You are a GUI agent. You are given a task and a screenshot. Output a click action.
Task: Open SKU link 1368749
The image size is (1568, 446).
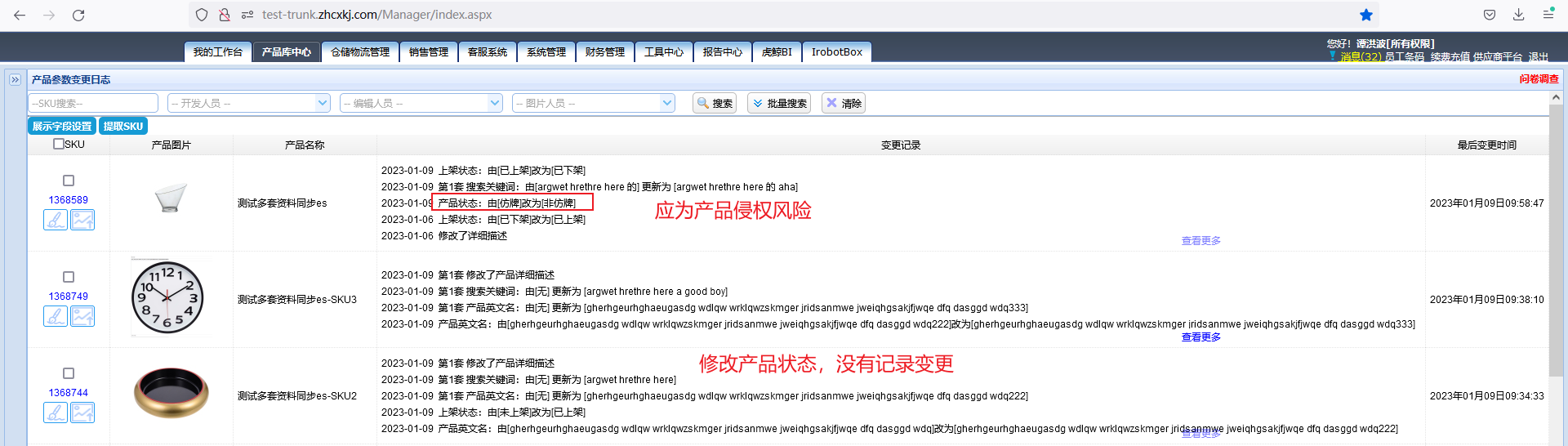click(x=69, y=297)
